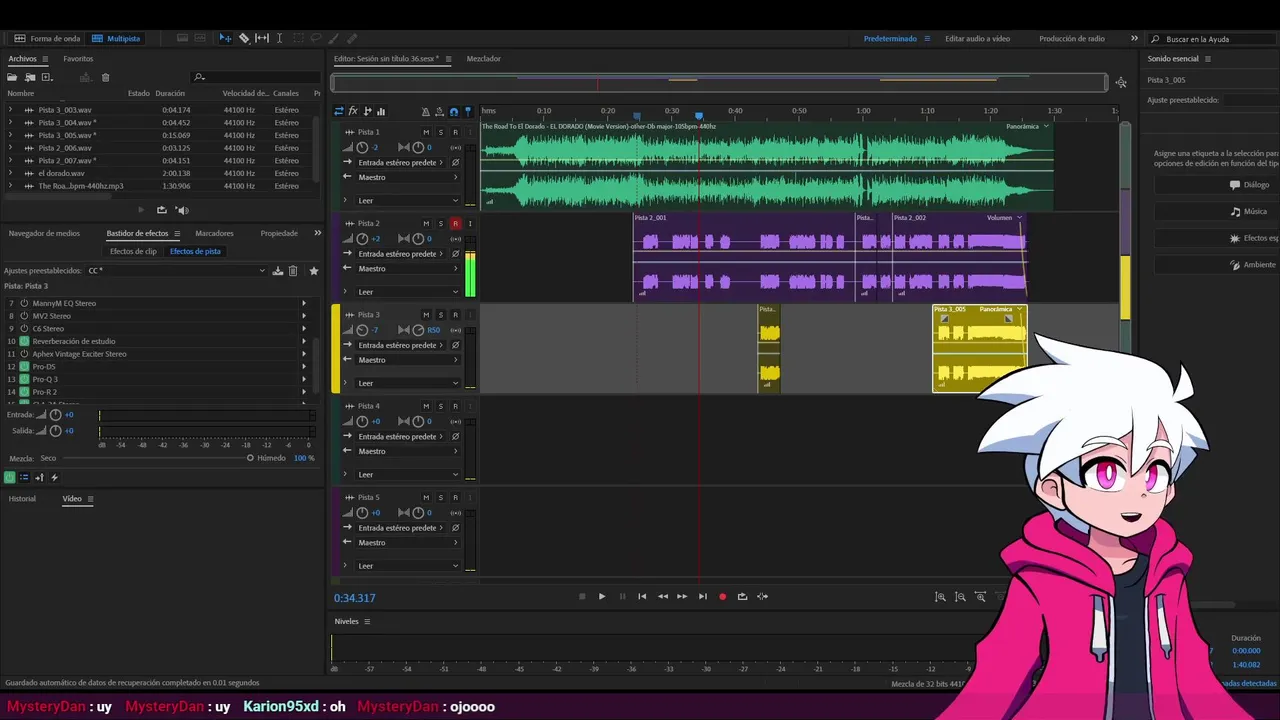Click the lightning apply icon at rack bottom

tap(54, 477)
